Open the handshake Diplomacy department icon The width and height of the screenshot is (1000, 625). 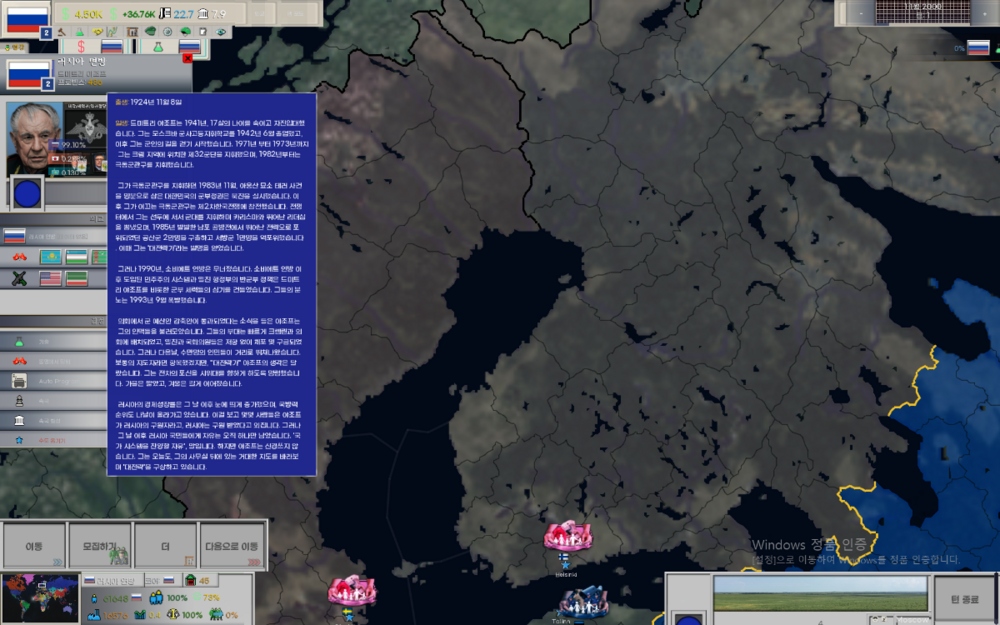click(97, 31)
